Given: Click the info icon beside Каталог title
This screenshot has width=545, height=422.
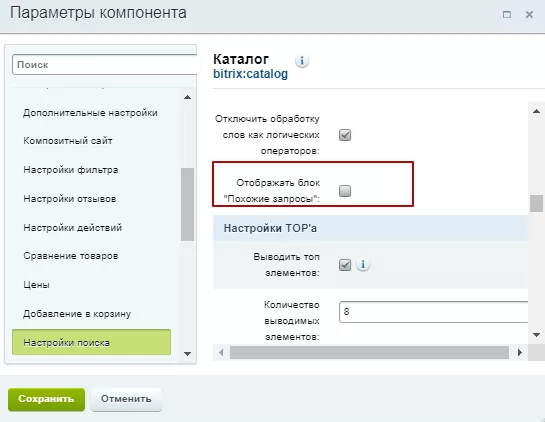Looking at the screenshot, I should click(302, 61).
